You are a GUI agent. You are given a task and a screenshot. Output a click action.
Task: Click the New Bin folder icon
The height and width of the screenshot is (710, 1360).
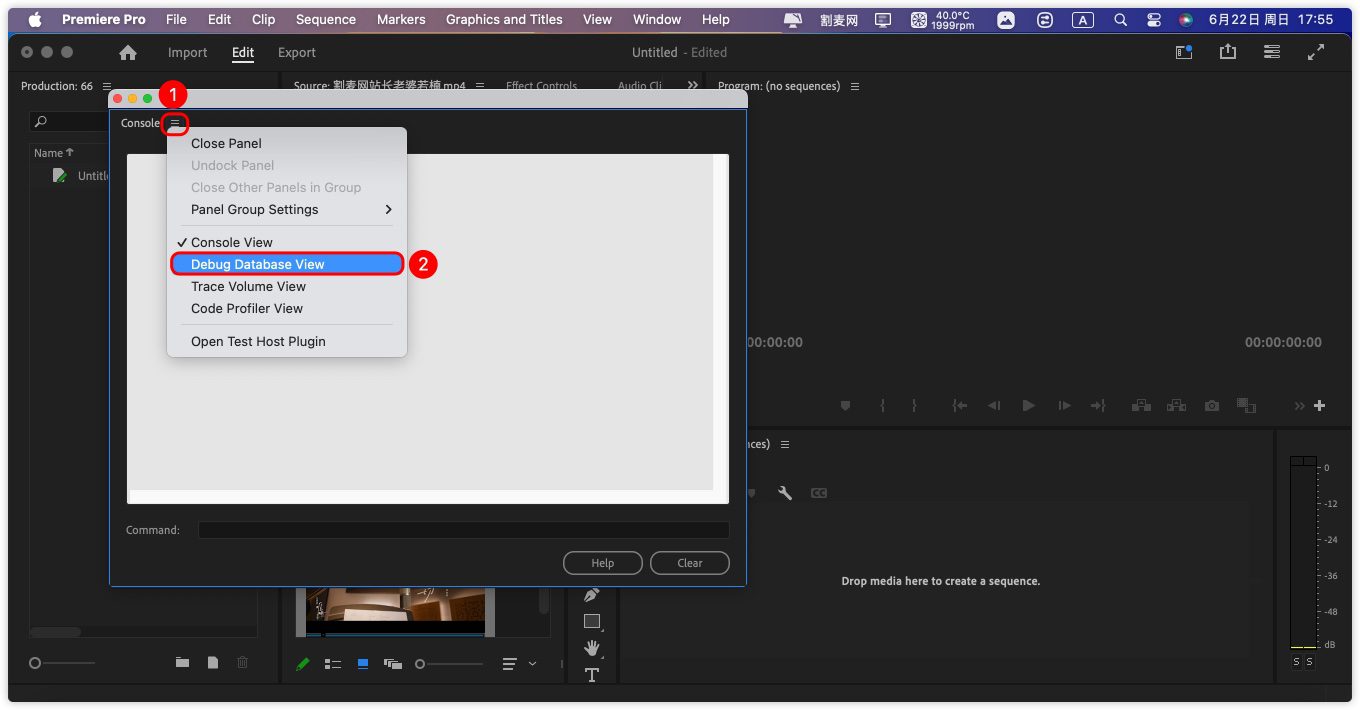[182, 663]
